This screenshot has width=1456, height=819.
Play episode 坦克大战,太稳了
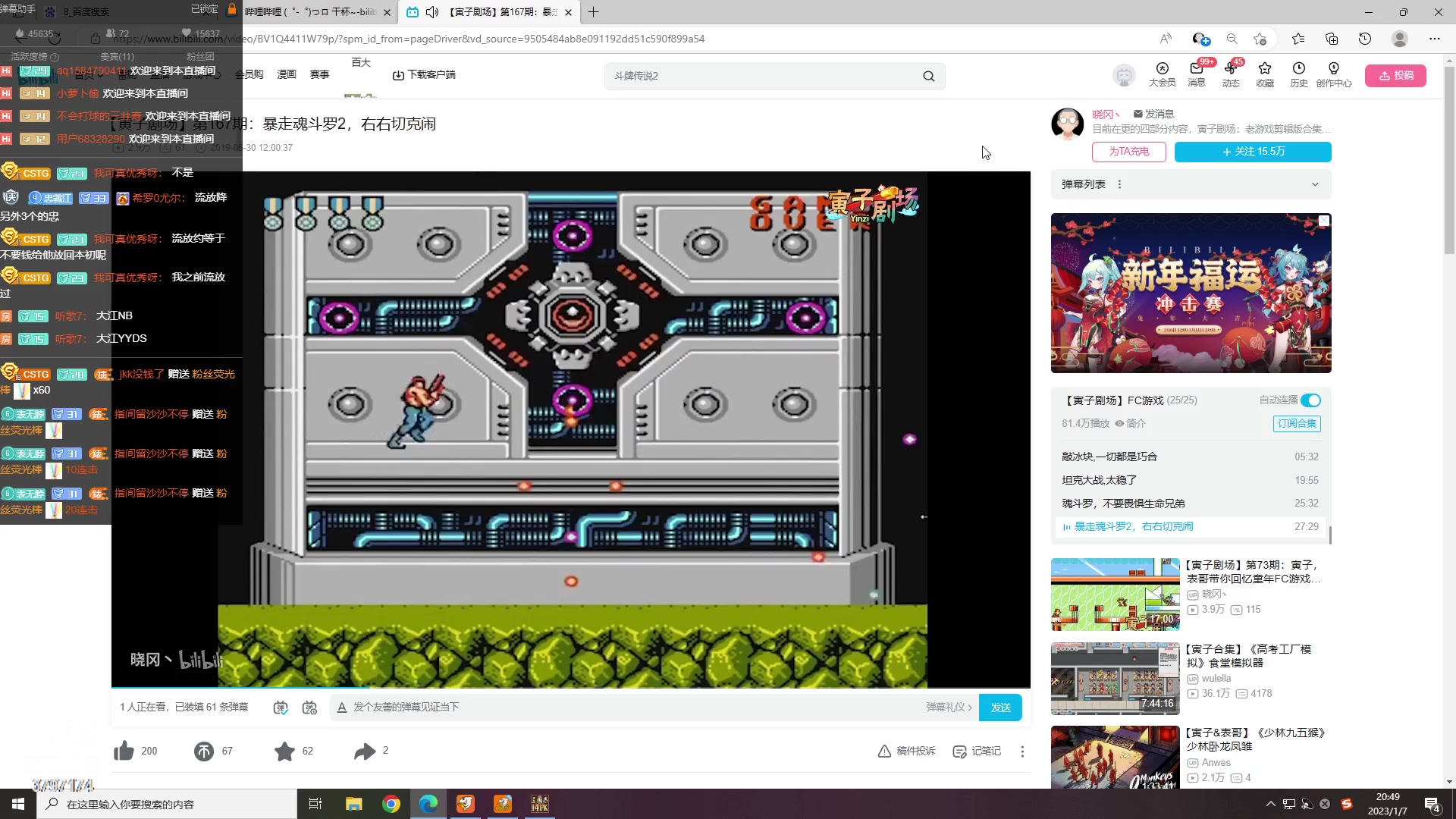[1190, 480]
